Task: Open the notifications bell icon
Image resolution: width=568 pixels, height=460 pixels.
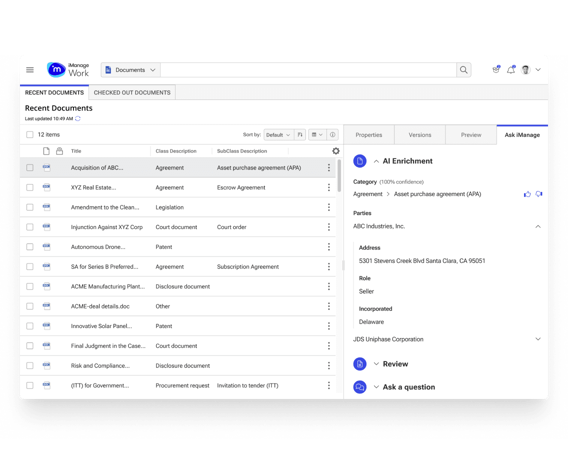Action: [x=511, y=70]
